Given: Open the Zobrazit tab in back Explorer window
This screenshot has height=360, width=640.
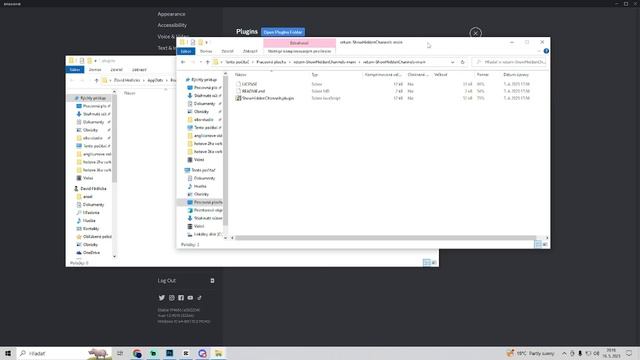Looking at the screenshot, I should coord(139,70).
